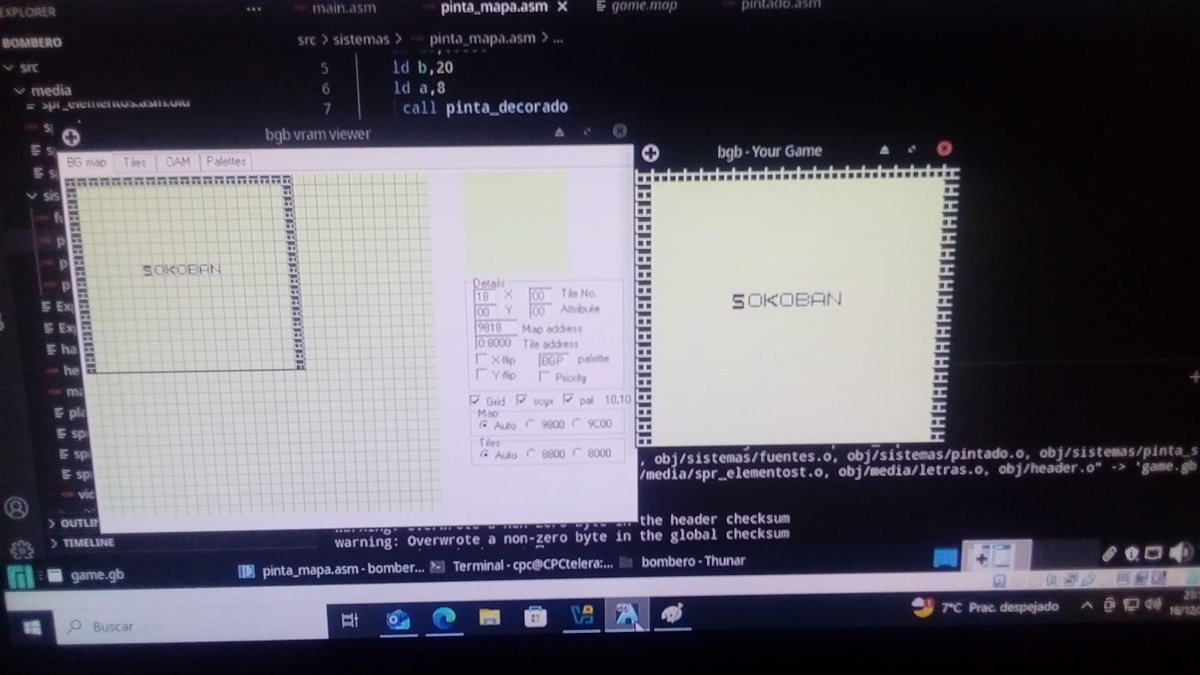This screenshot has height=675, width=1200.
Task: Select the Map 9800 radio button
Action: (x=532, y=425)
